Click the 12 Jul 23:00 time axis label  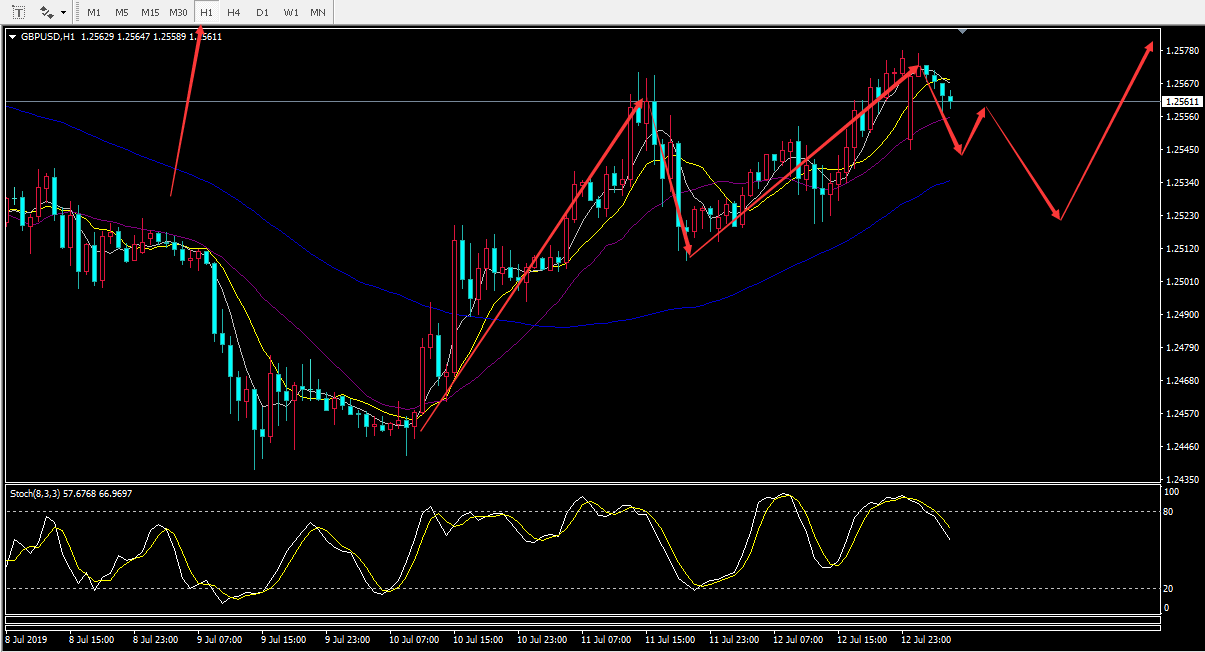click(926, 639)
